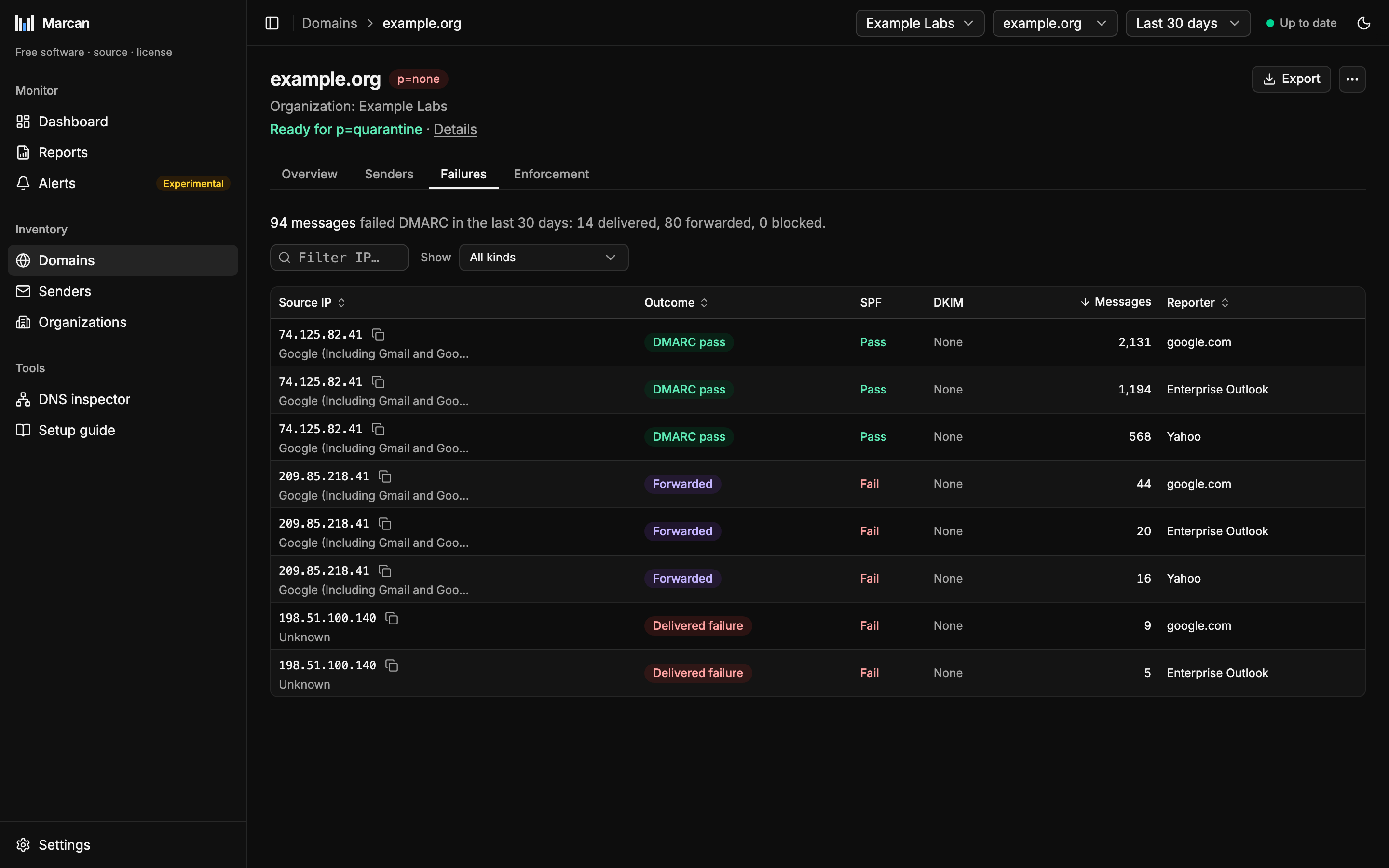
Task: Open Reports in the sidebar
Action: [x=123, y=153]
